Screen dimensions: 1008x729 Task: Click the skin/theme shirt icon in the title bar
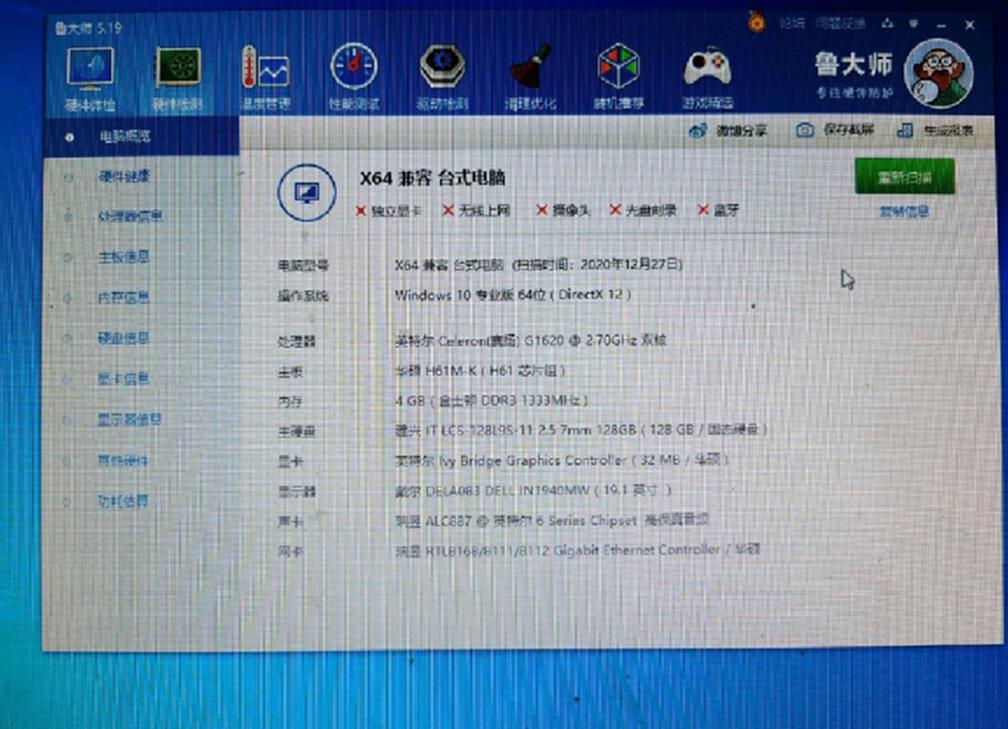click(x=887, y=24)
